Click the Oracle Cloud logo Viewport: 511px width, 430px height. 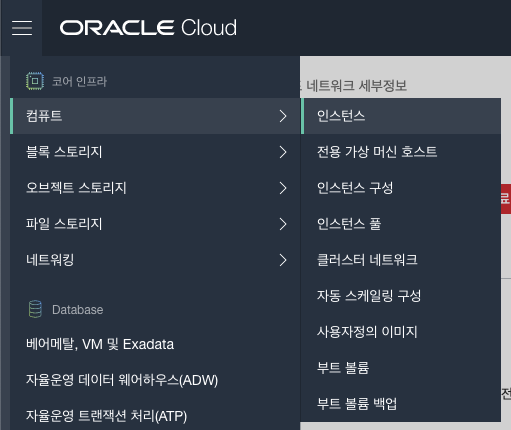(x=148, y=27)
